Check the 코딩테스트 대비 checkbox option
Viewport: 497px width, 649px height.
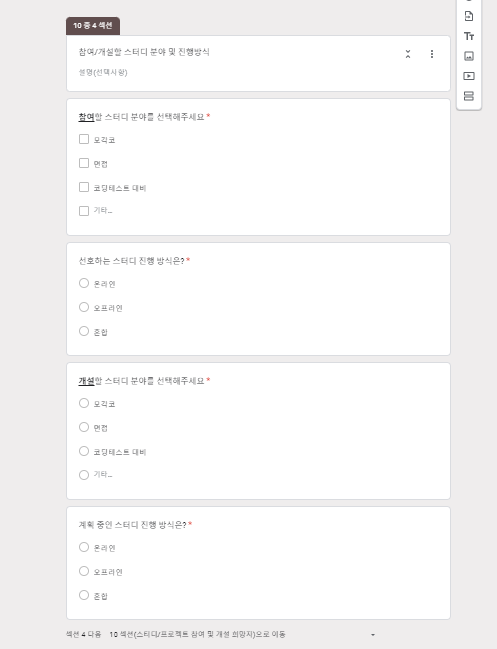(84, 187)
